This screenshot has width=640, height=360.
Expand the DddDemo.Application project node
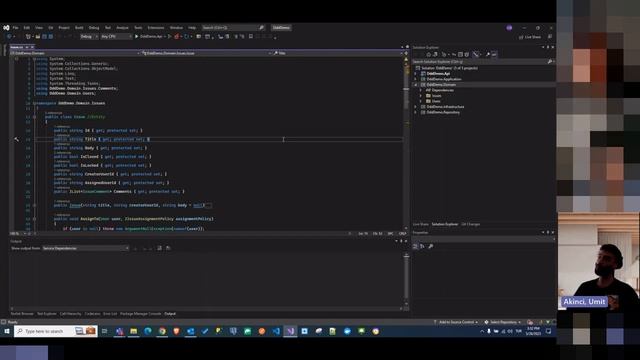click(x=416, y=79)
